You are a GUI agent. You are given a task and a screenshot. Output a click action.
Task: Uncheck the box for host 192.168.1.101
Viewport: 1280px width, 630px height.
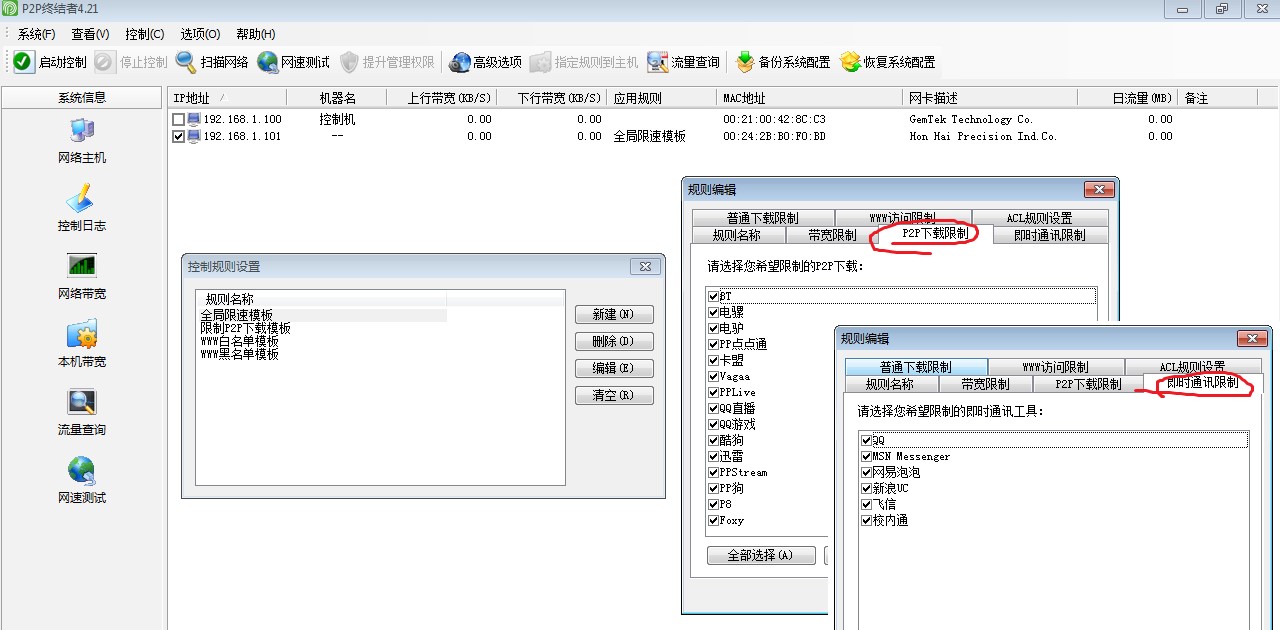(x=178, y=136)
